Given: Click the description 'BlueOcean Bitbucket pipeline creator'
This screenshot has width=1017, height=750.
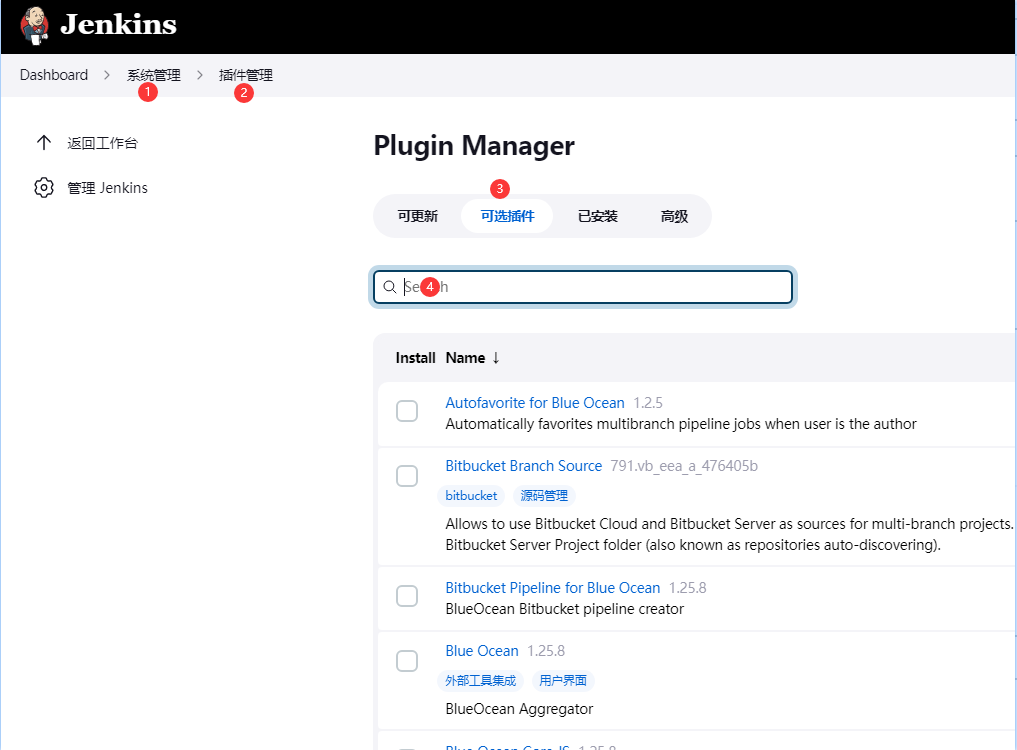Looking at the screenshot, I should click(564, 609).
